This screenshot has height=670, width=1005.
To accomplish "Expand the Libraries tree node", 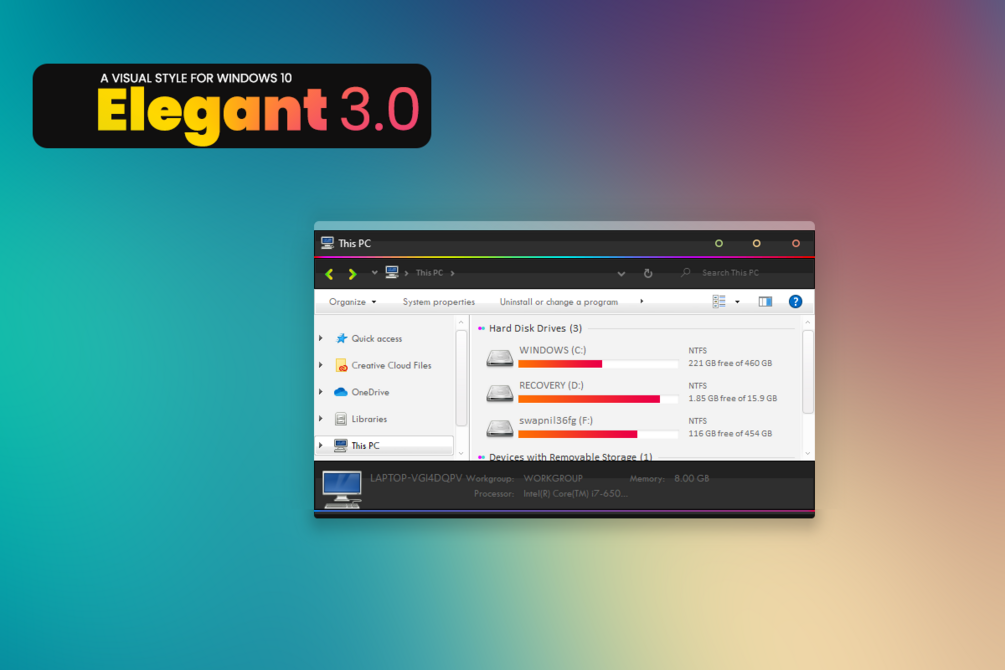I will pos(321,419).
